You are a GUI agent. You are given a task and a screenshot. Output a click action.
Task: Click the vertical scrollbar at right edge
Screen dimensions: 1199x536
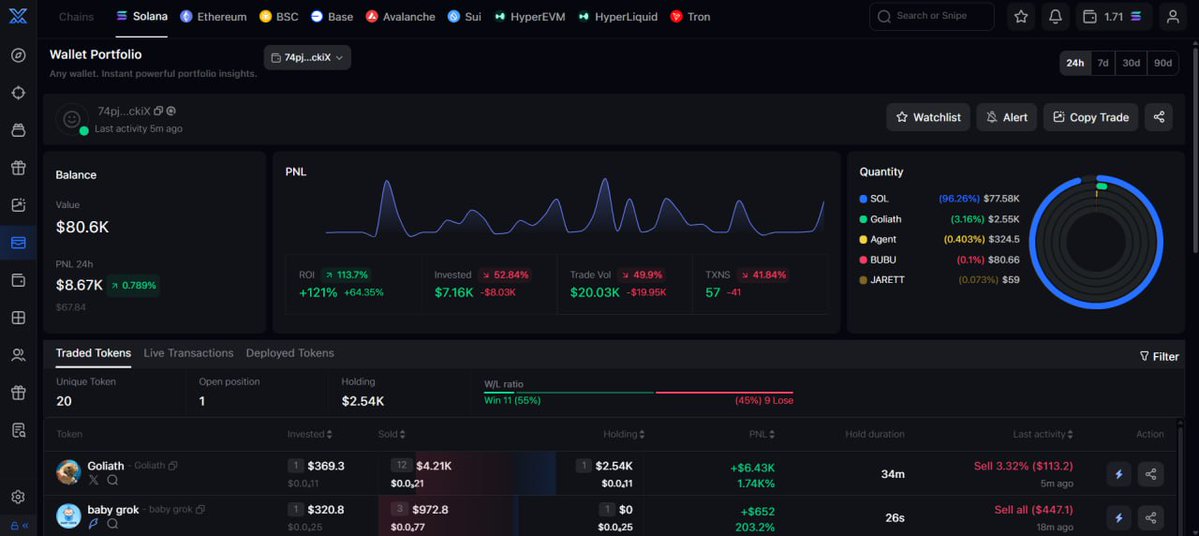[1194, 153]
